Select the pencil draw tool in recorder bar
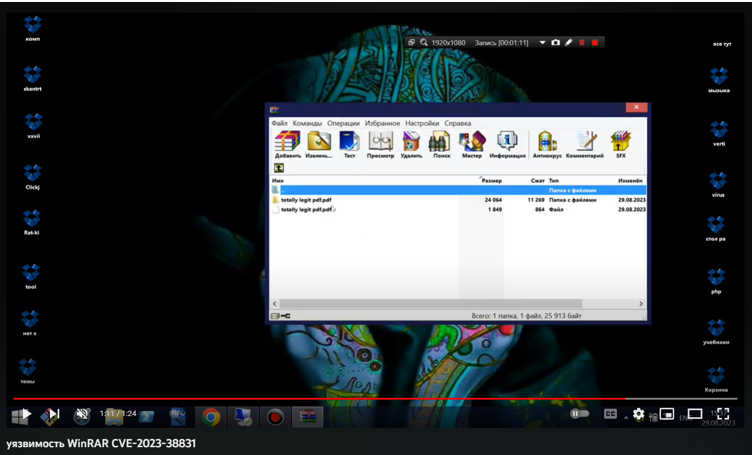Screen dimensions: 753x455 click(x=569, y=42)
